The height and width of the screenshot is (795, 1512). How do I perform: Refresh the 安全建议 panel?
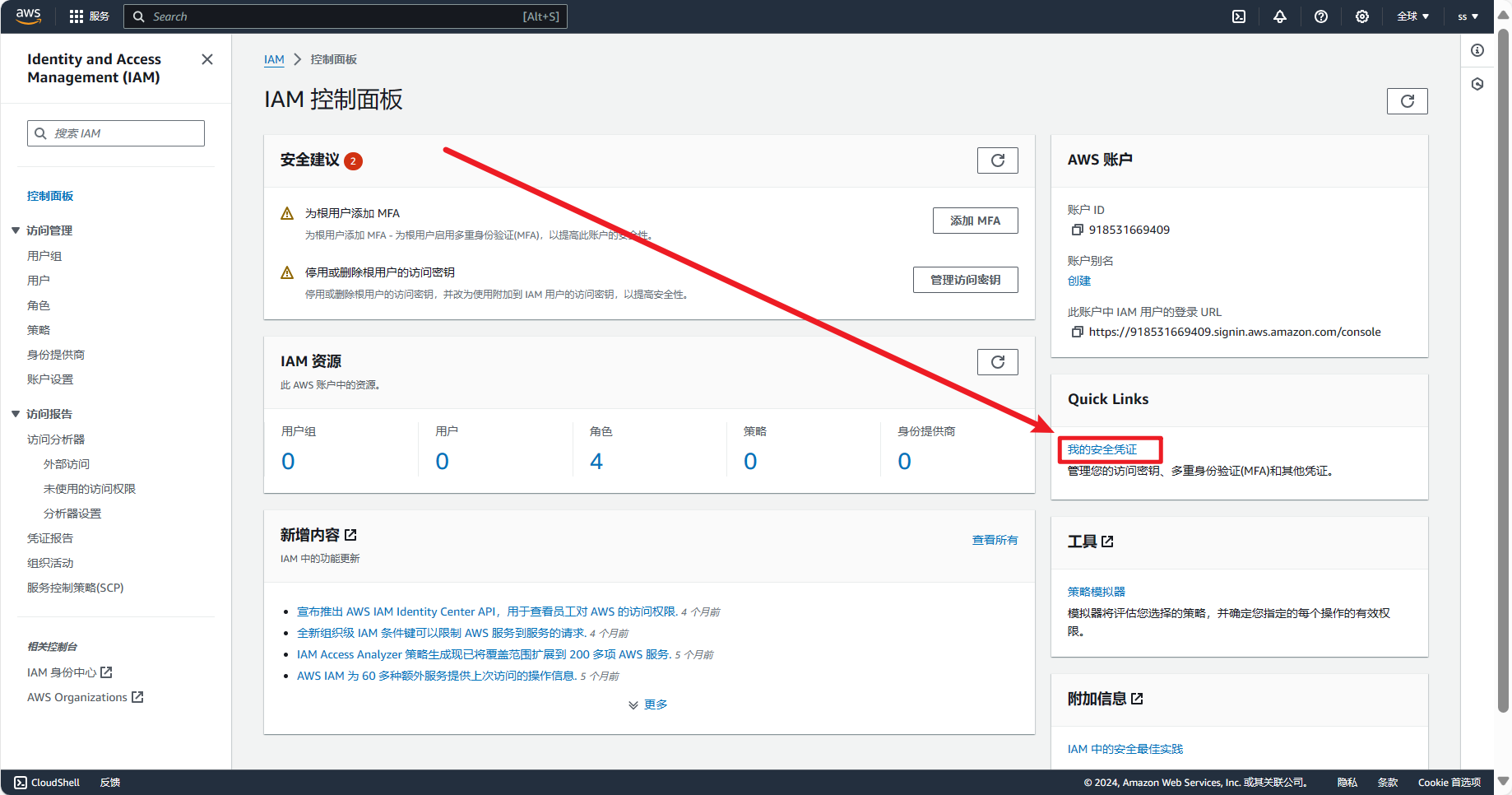click(997, 160)
